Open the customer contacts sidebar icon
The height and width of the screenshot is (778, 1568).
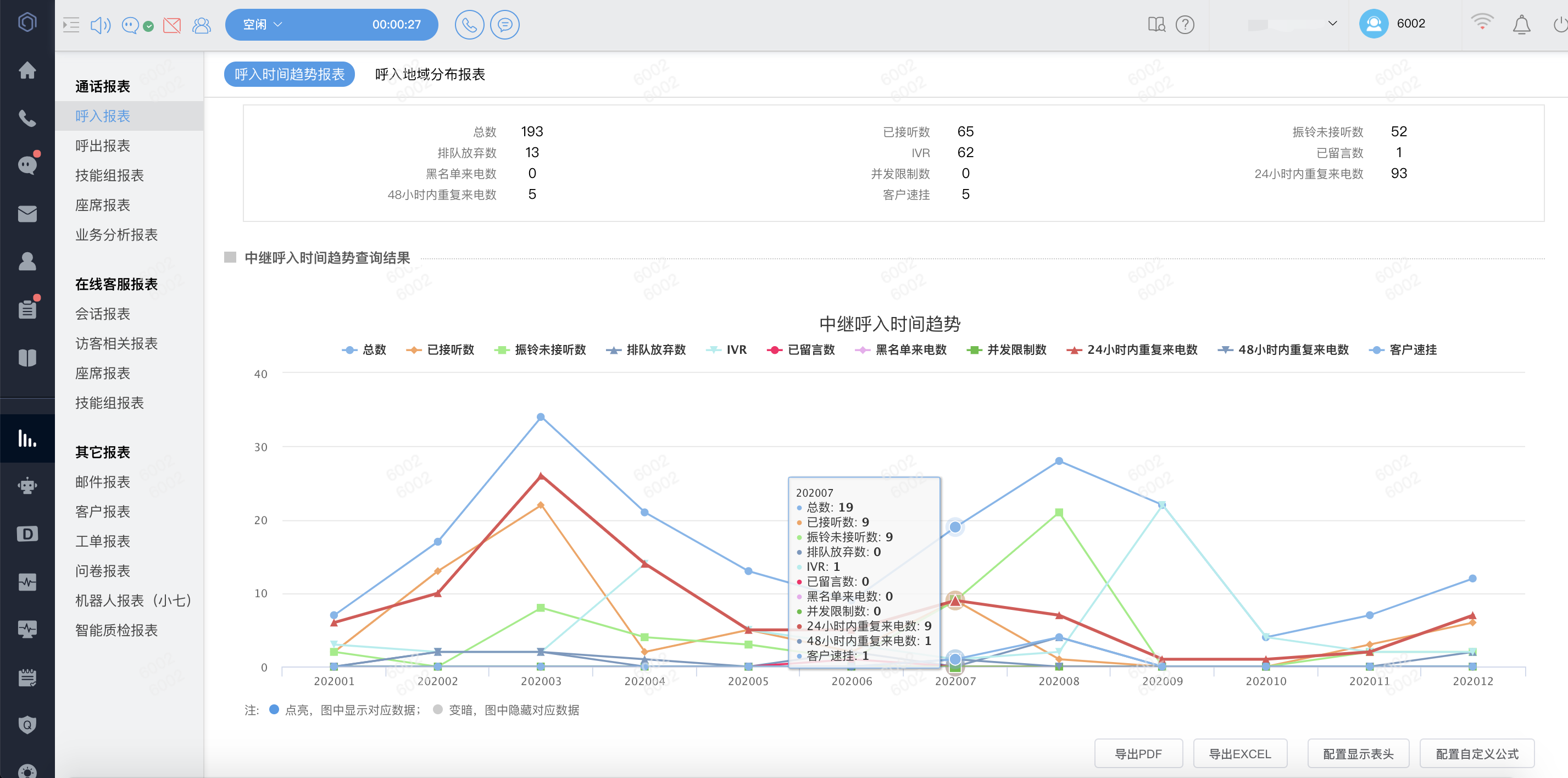pos(27,261)
